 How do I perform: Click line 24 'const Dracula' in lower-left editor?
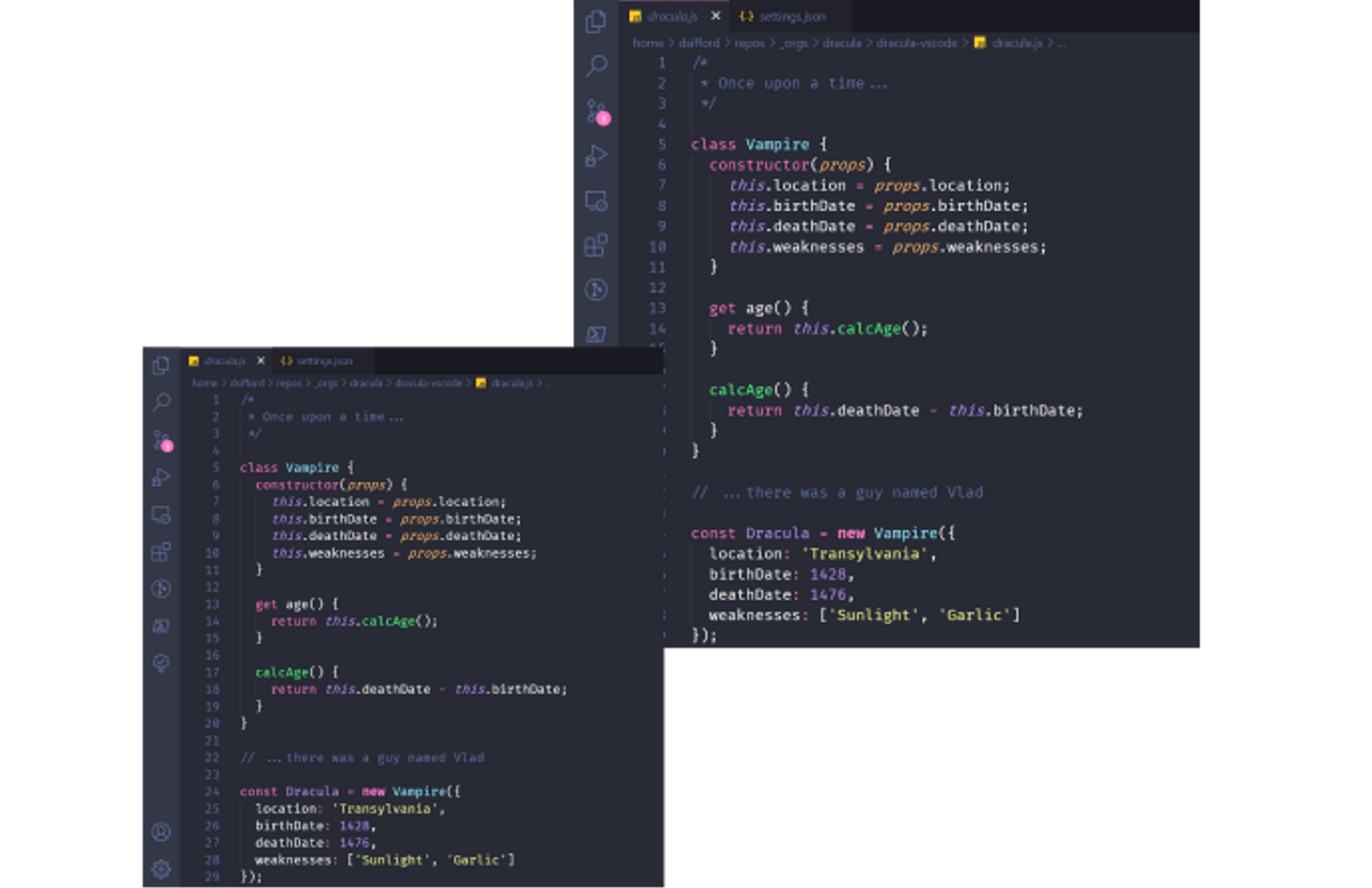[x=289, y=791]
